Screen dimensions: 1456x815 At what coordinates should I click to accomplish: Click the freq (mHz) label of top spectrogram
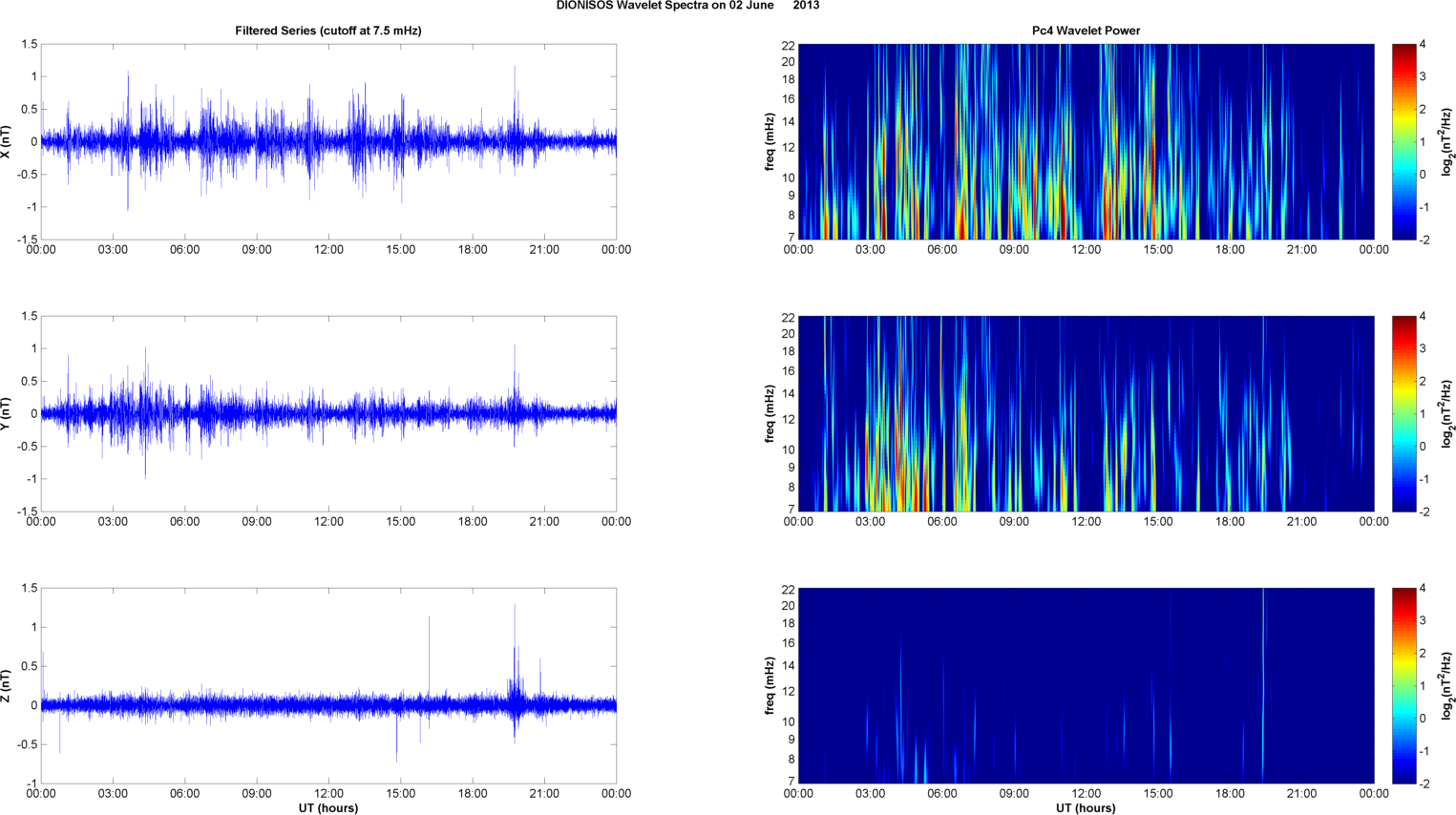coord(770,142)
